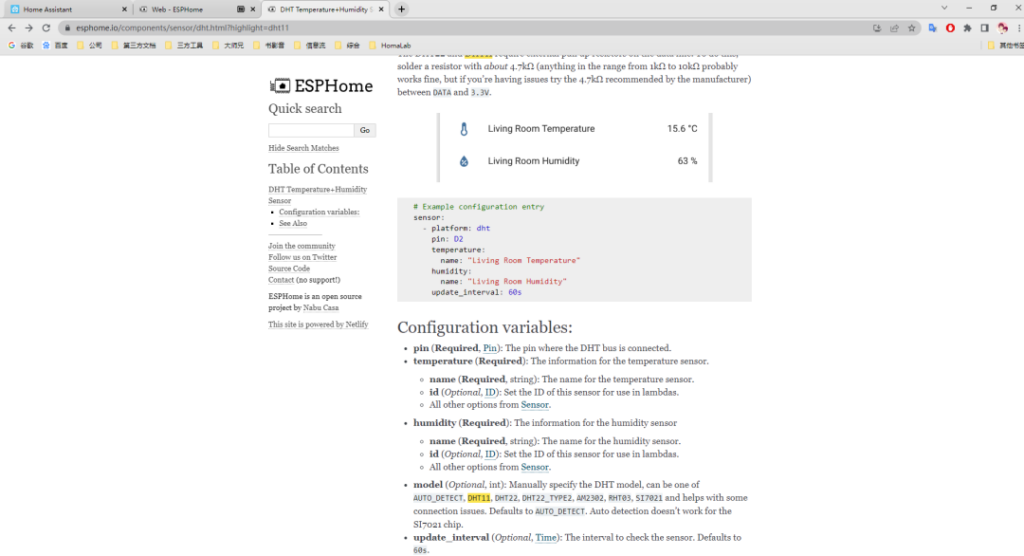This screenshot has width=1024, height=556.
Task: Click the Configuration variables heading
Action: tap(485, 327)
